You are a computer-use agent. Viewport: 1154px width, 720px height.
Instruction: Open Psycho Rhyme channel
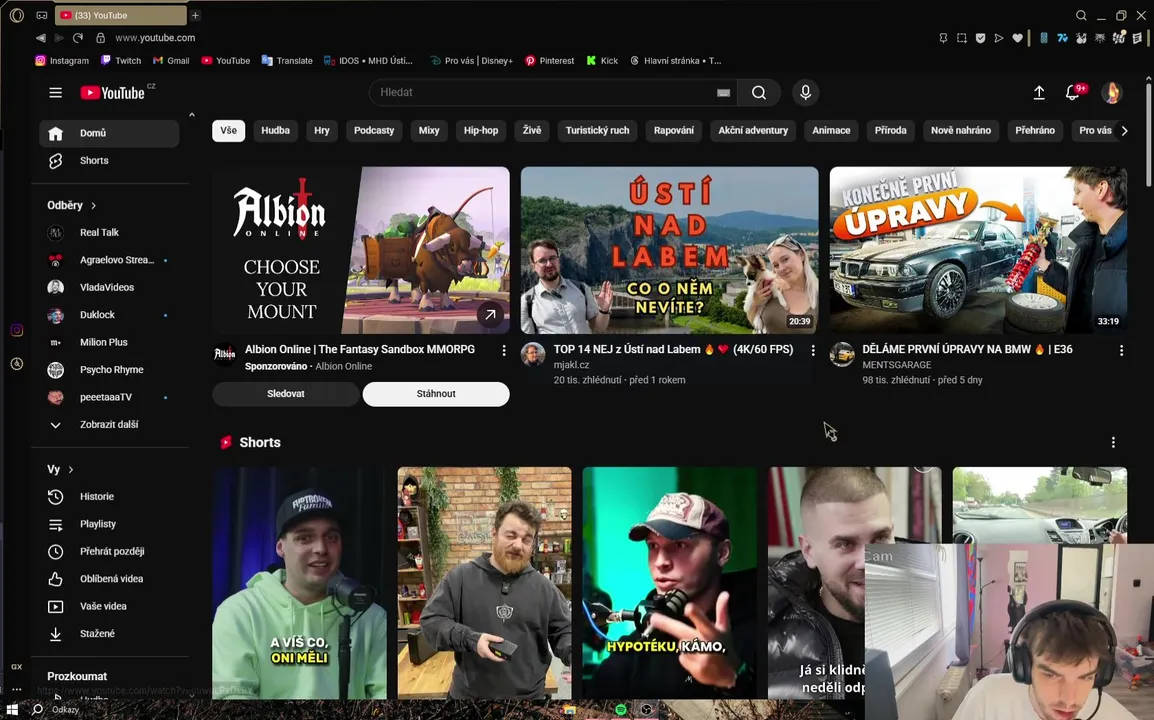[109, 370]
